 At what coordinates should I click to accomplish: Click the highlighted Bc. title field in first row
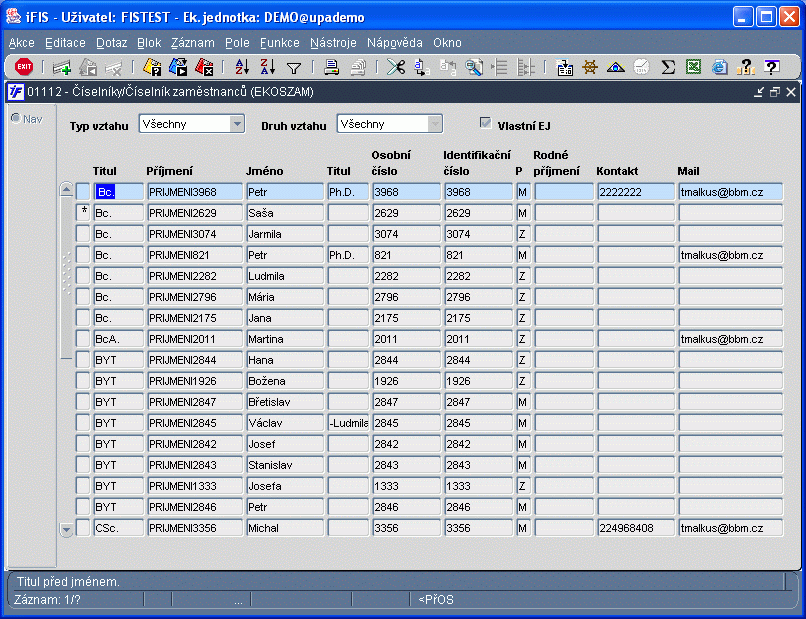pyautogui.click(x=119, y=192)
